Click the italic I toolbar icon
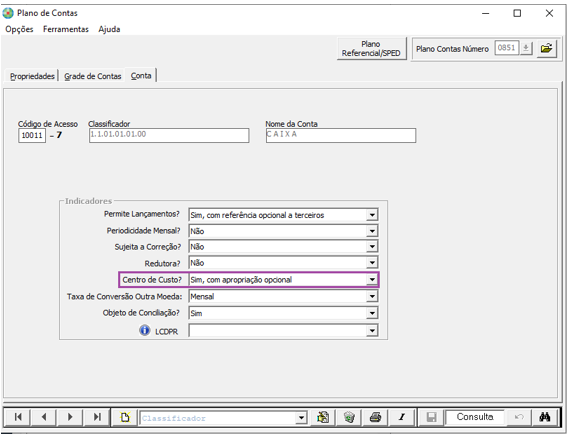This screenshot has height=437, width=571. 402,417
